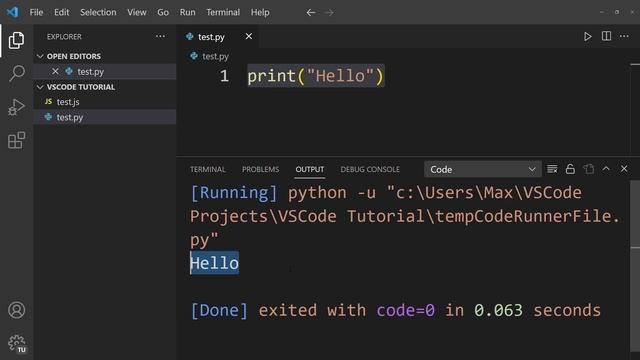This screenshot has width=640, height=360.
Task: Switch to the Problems panel tab
Action: [x=260, y=169]
